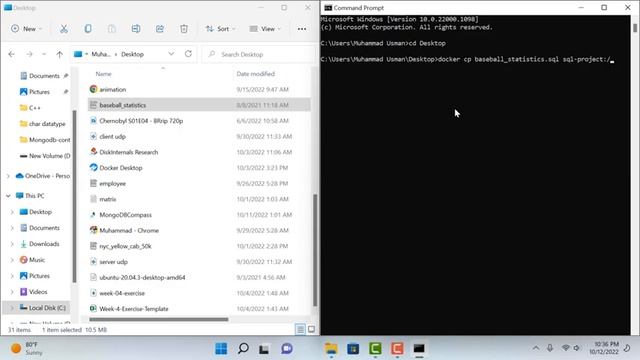Viewport: 640px width, 360px height.
Task: Open Videos under This PC
Action: pos(38,292)
